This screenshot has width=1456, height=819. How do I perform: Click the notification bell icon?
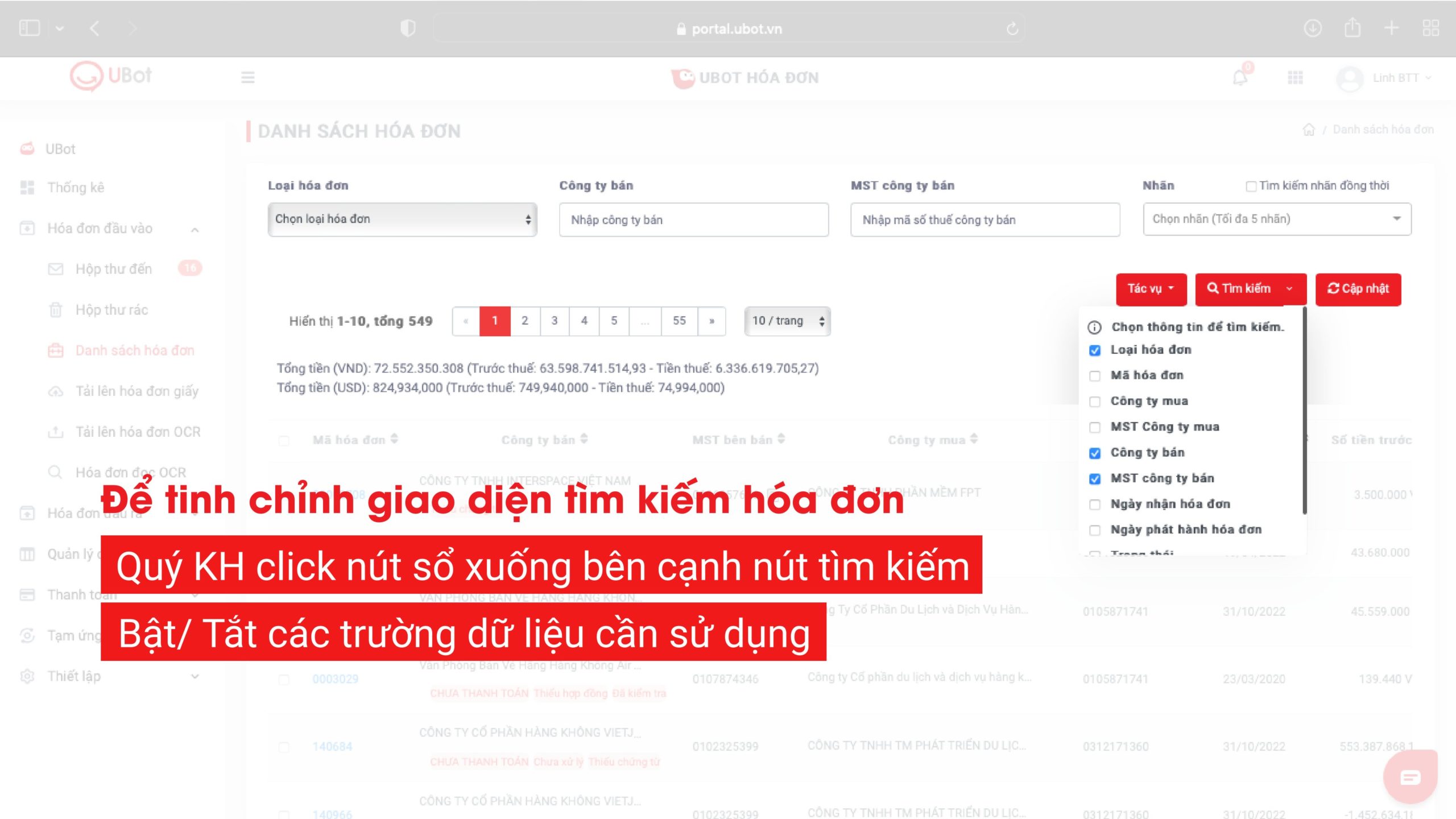[x=1240, y=78]
